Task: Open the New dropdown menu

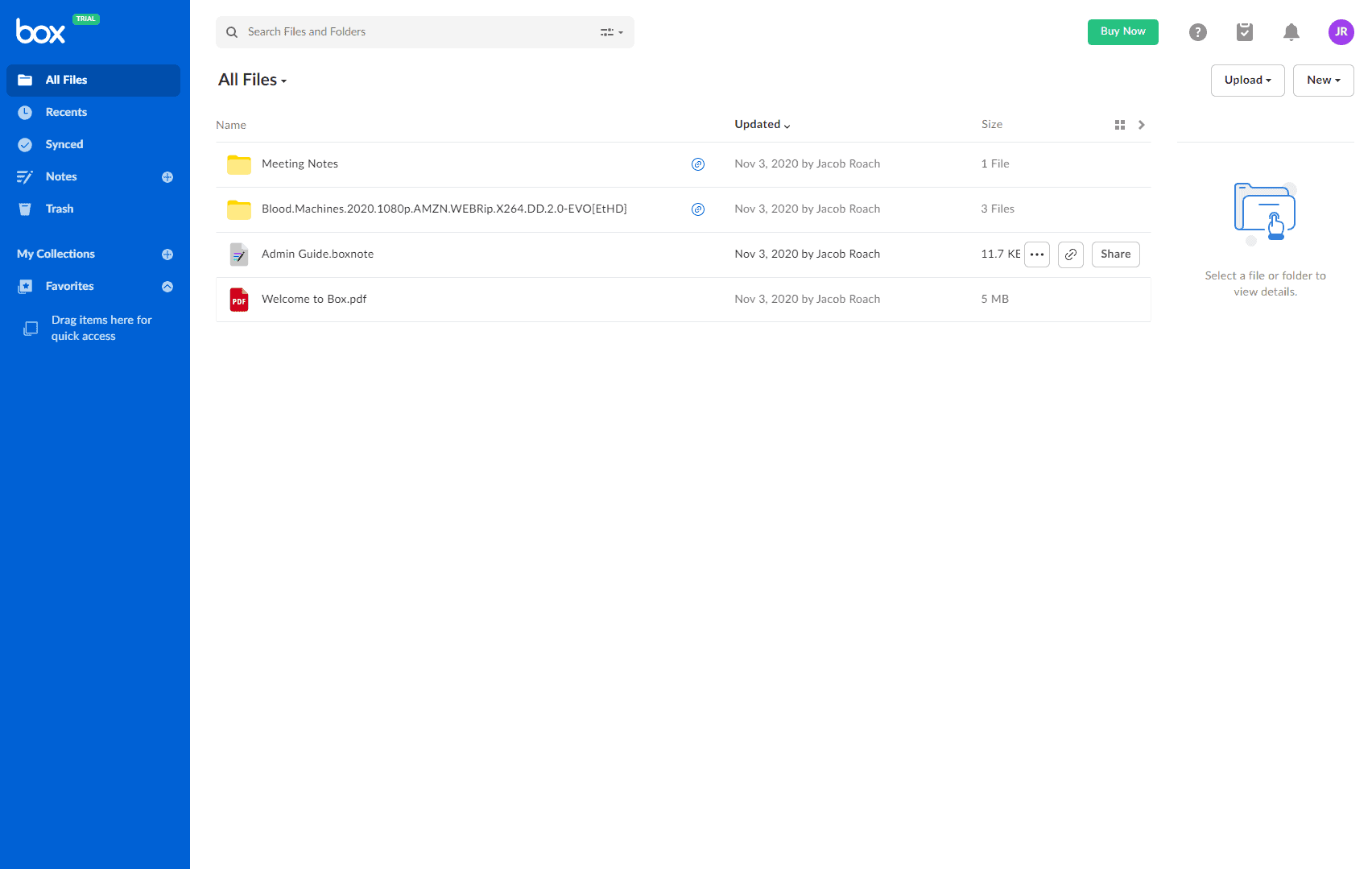Action: [1323, 81]
